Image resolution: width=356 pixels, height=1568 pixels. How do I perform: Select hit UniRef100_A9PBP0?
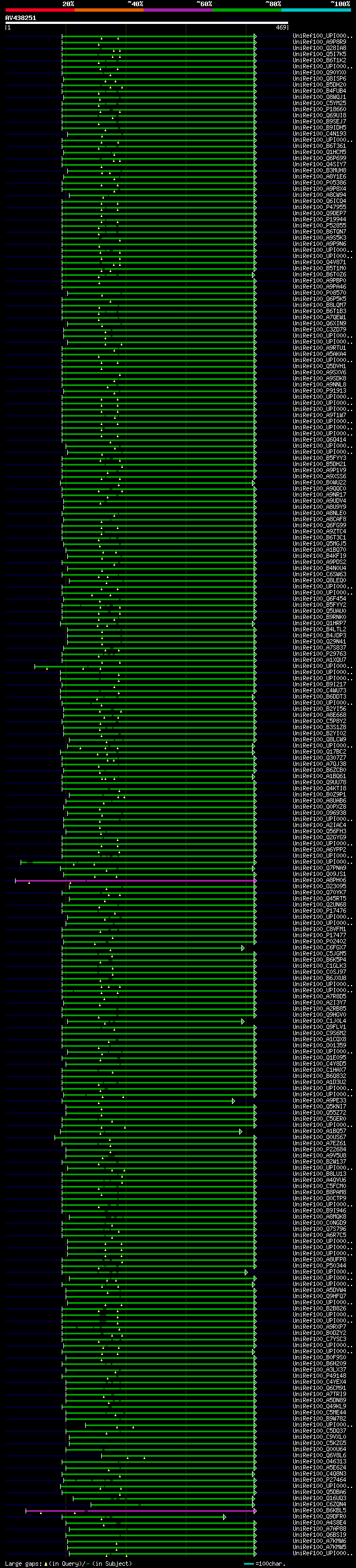coord(319,280)
